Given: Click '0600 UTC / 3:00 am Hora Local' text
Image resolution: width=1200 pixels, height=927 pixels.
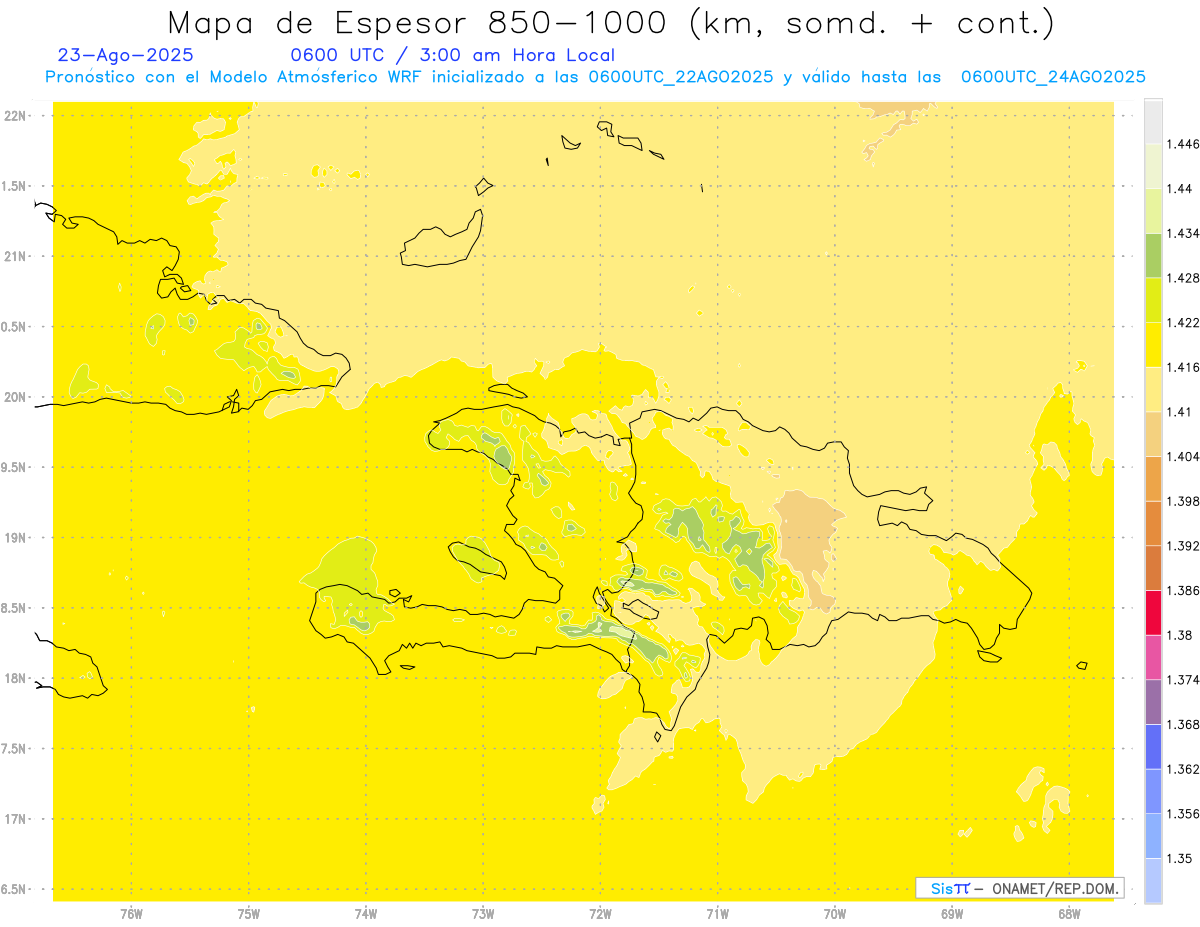Looking at the screenshot, I should click(x=452, y=56).
